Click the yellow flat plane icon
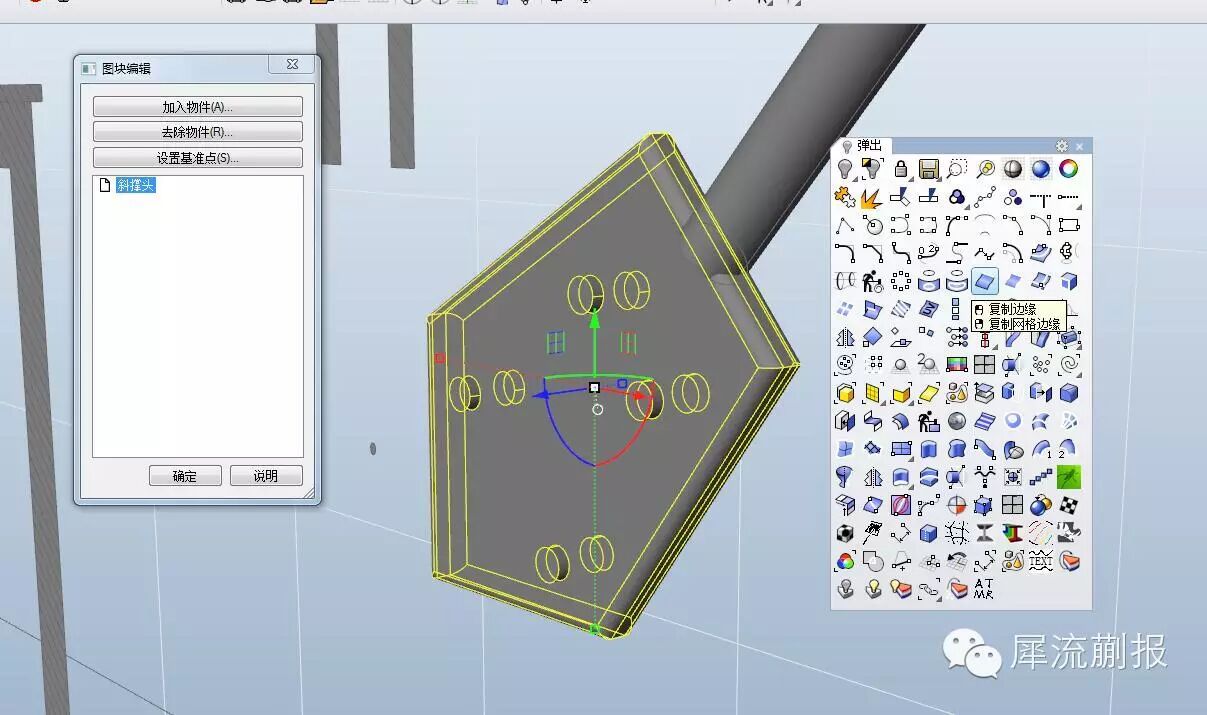The image size is (1207, 715). click(928, 393)
